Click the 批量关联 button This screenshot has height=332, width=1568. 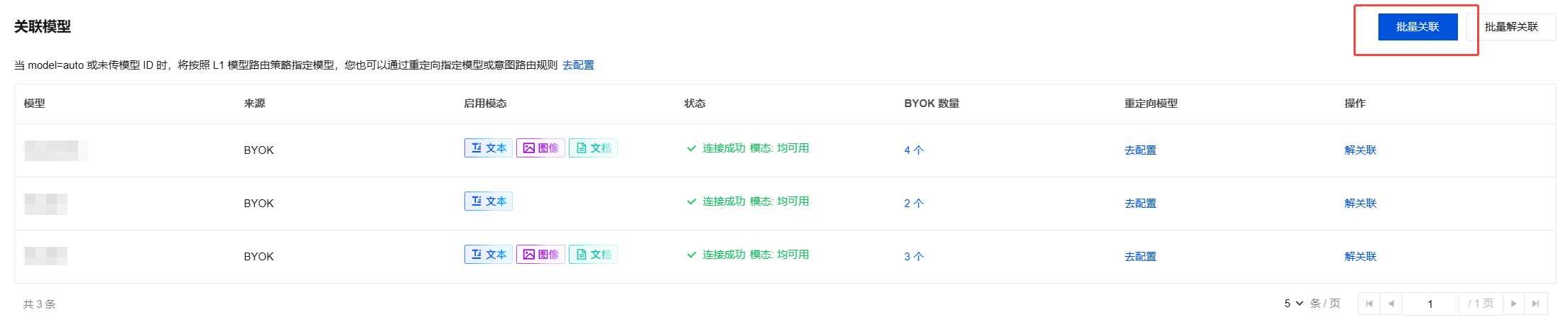tap(1417, 27)
